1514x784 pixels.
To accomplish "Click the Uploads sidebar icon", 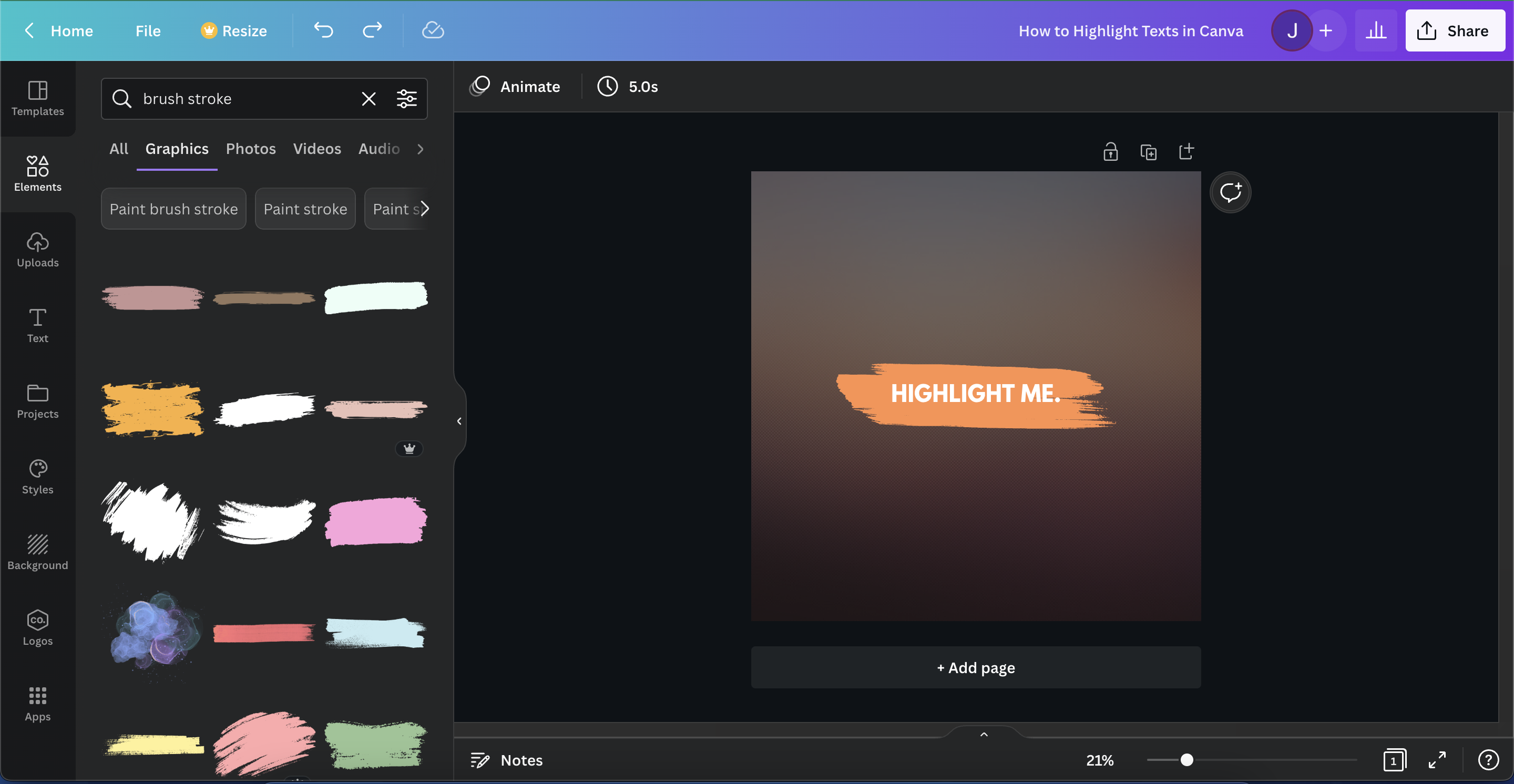I will click(x=37, y=250).
